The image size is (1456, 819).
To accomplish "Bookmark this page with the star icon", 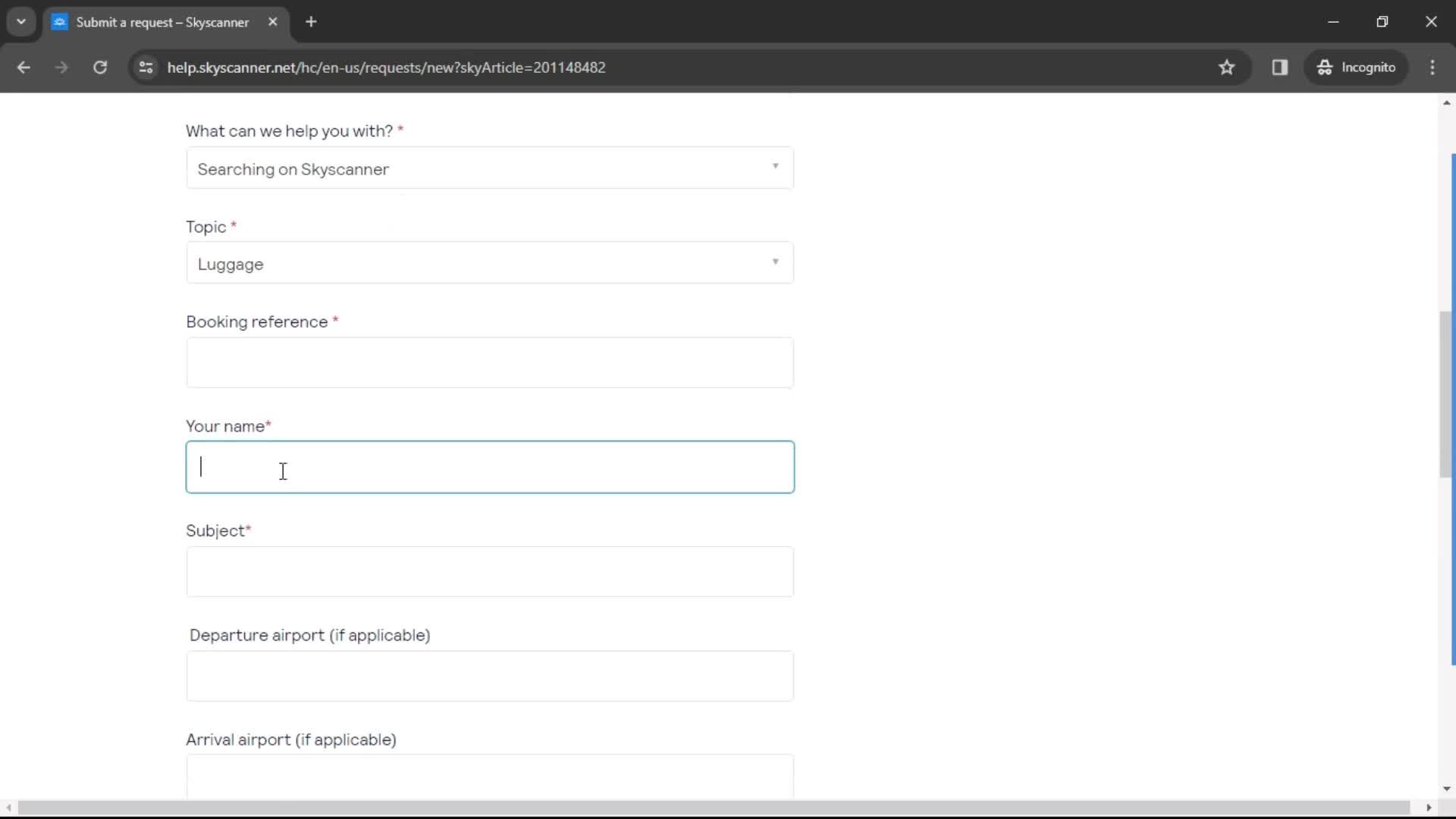I will pyautogui.click(x=1227, y=67).
